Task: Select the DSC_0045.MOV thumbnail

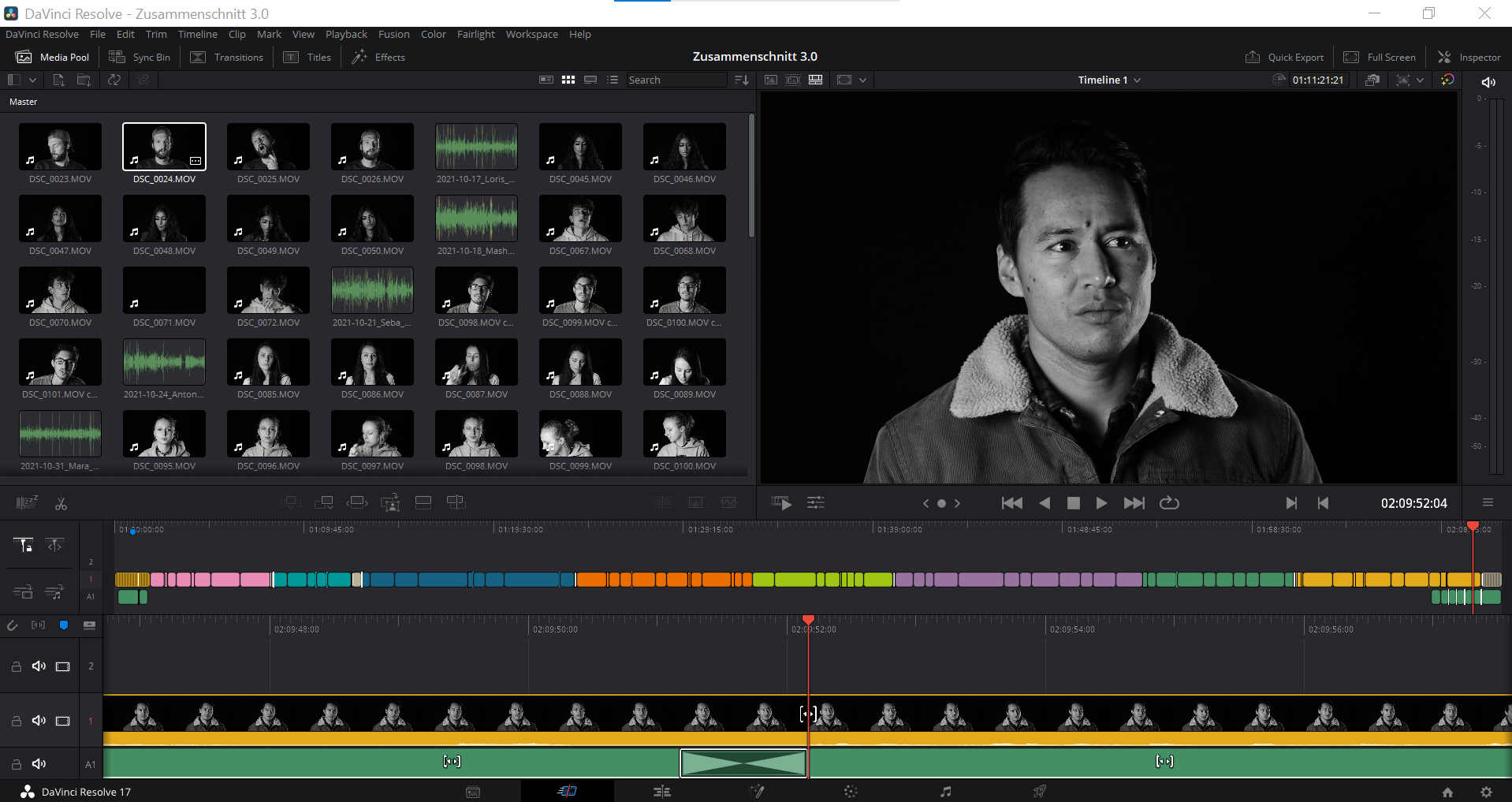Action: click(580, 147)
